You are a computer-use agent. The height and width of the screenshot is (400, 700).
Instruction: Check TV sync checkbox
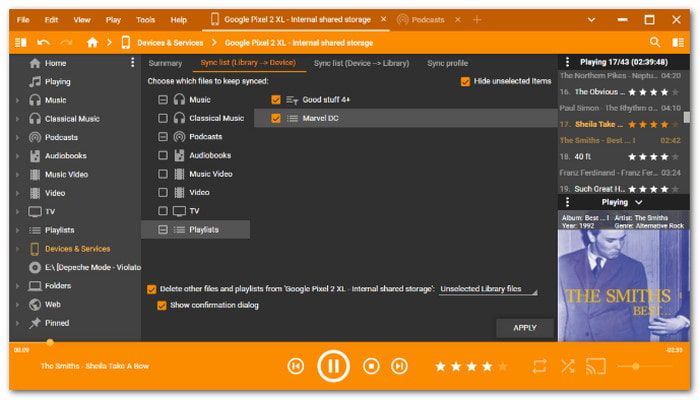[x=163, y=211]
